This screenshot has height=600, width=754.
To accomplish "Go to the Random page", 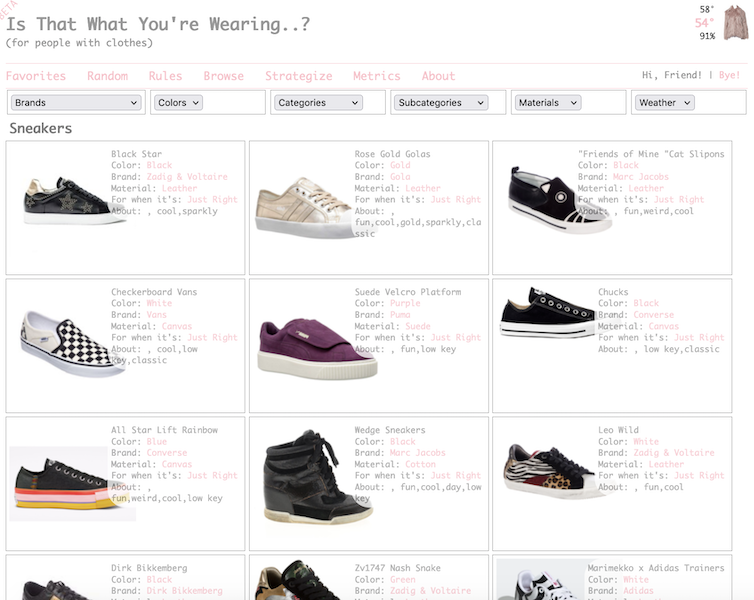I will pyautogui.click(x=107, y=76).
